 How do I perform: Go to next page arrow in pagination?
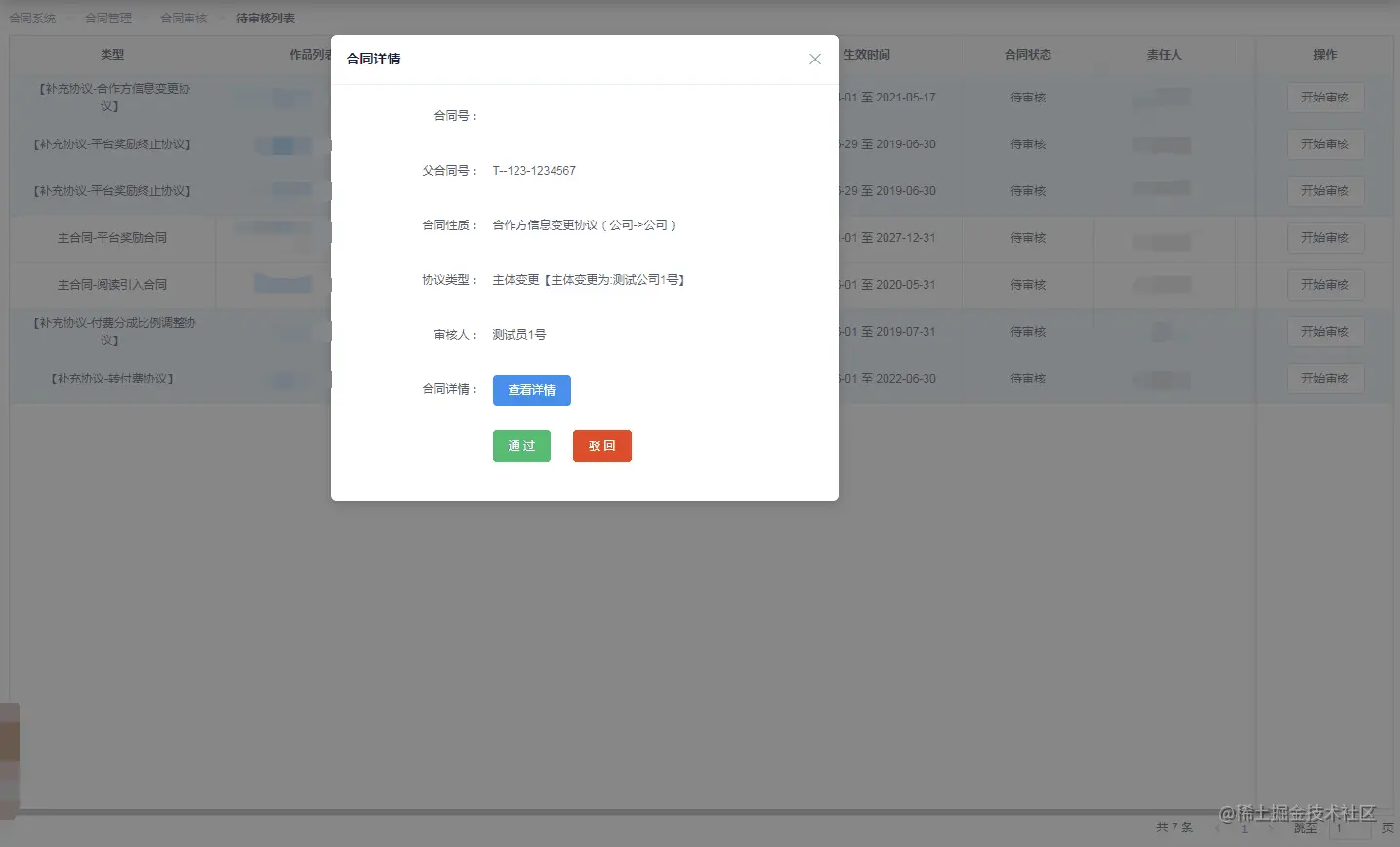click(x=1271, y=827)
